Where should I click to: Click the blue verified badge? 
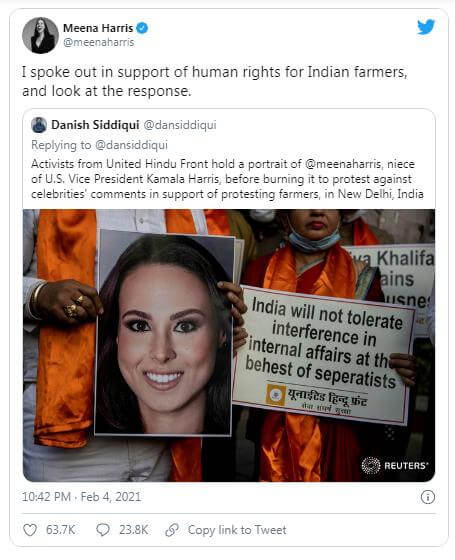click(142, 28)
